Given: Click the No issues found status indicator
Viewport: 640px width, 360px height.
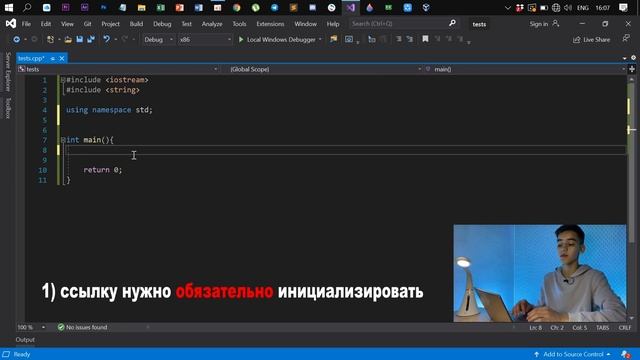Looking at the screenshot, I should coord(82,327).
